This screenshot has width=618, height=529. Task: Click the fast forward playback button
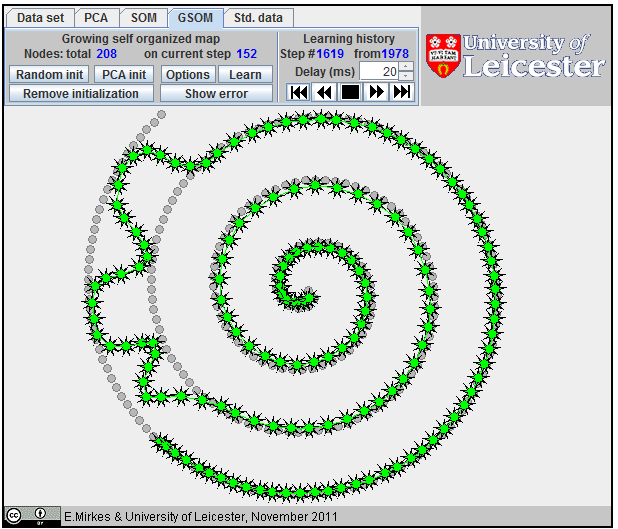[x=376, y=92]
